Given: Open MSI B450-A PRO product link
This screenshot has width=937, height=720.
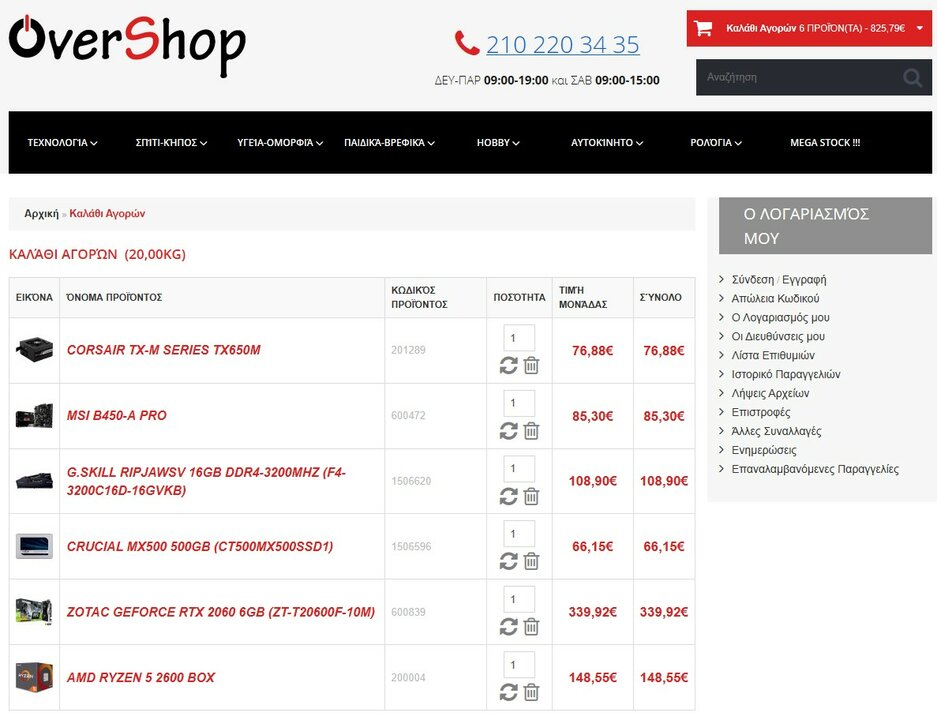Looking at the screenshot, I should coord(117,415).
